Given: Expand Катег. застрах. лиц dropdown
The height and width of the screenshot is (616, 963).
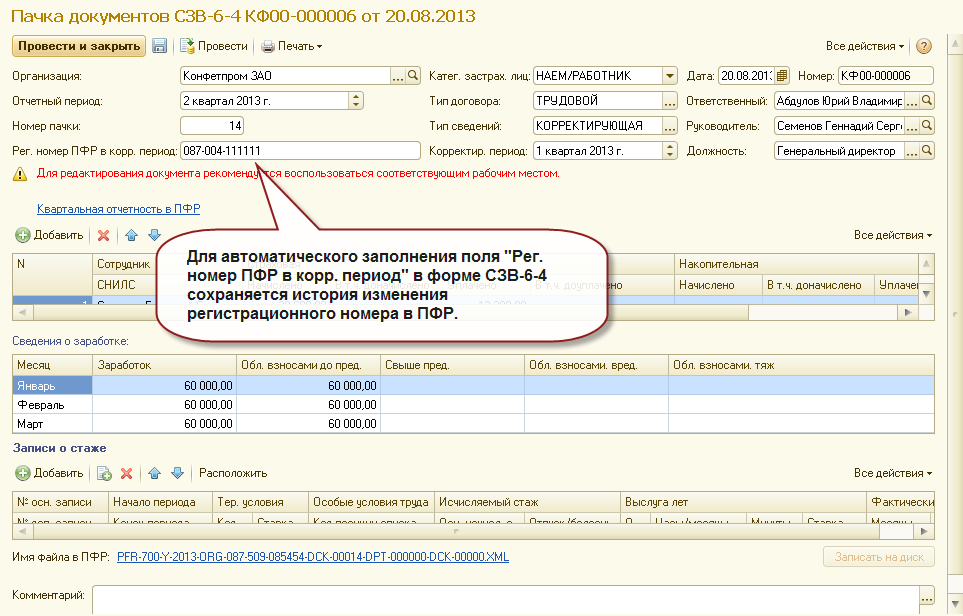Looking at the screenshot, I should pyautogui.click(x=669, y=76).
